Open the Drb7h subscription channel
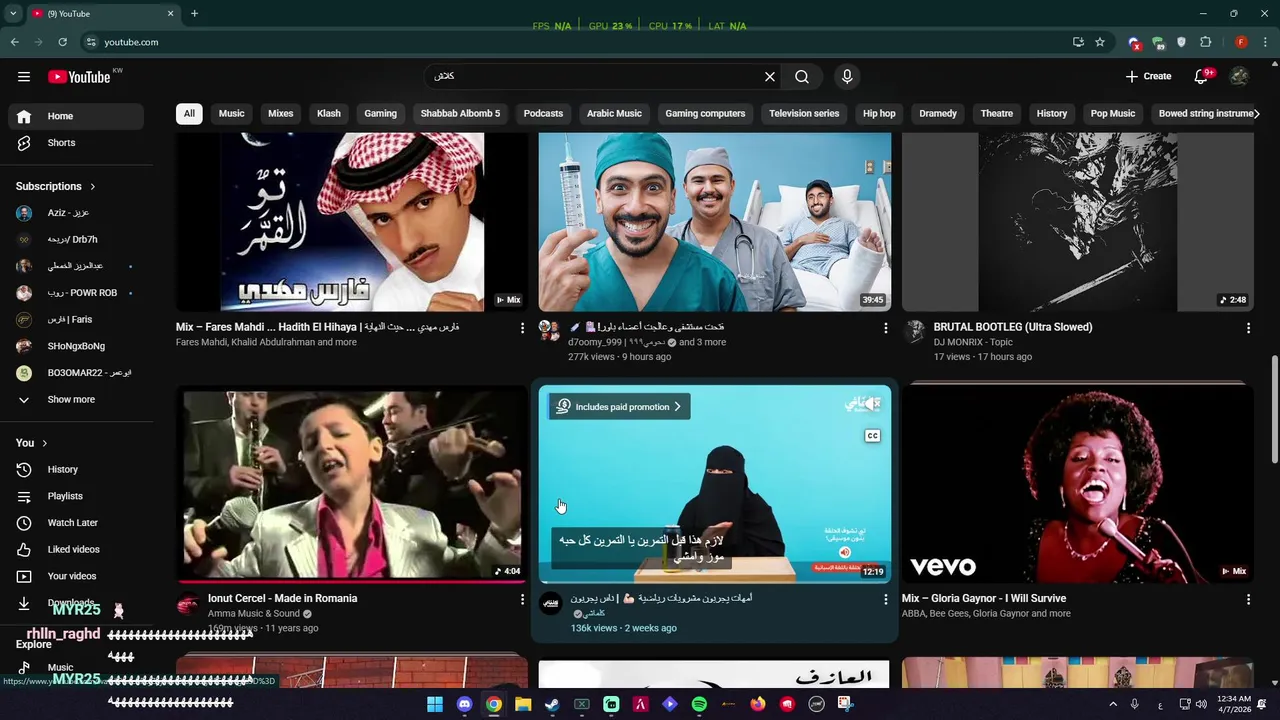The height and width of the screenshot is (720, 1280). [x=76, y=240]
